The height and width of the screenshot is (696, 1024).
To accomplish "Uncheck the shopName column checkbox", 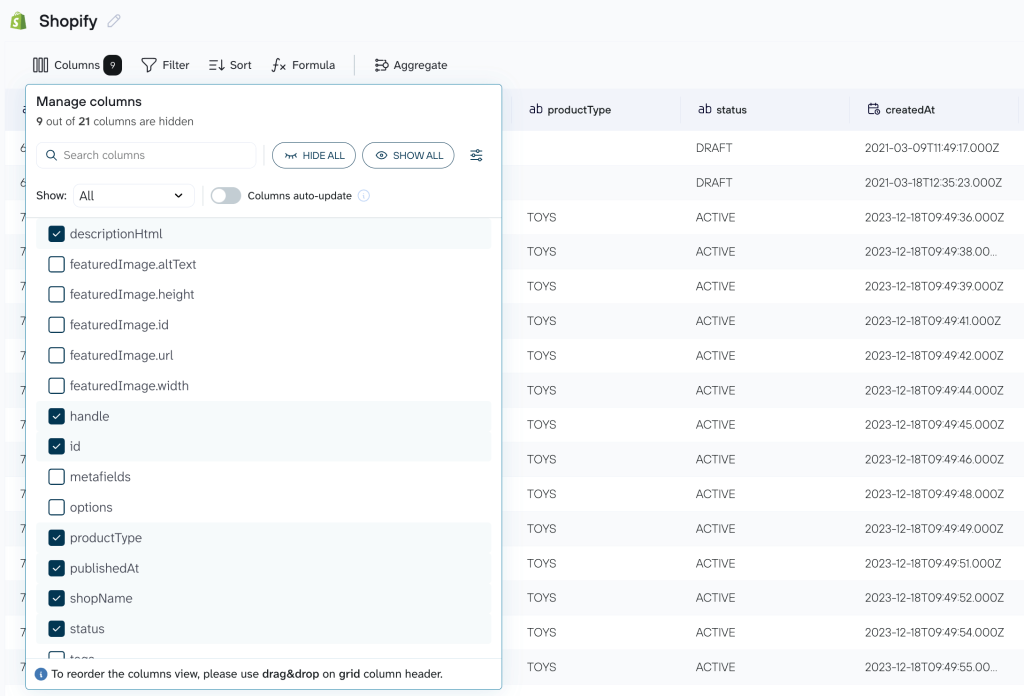I will coord(57,598).
